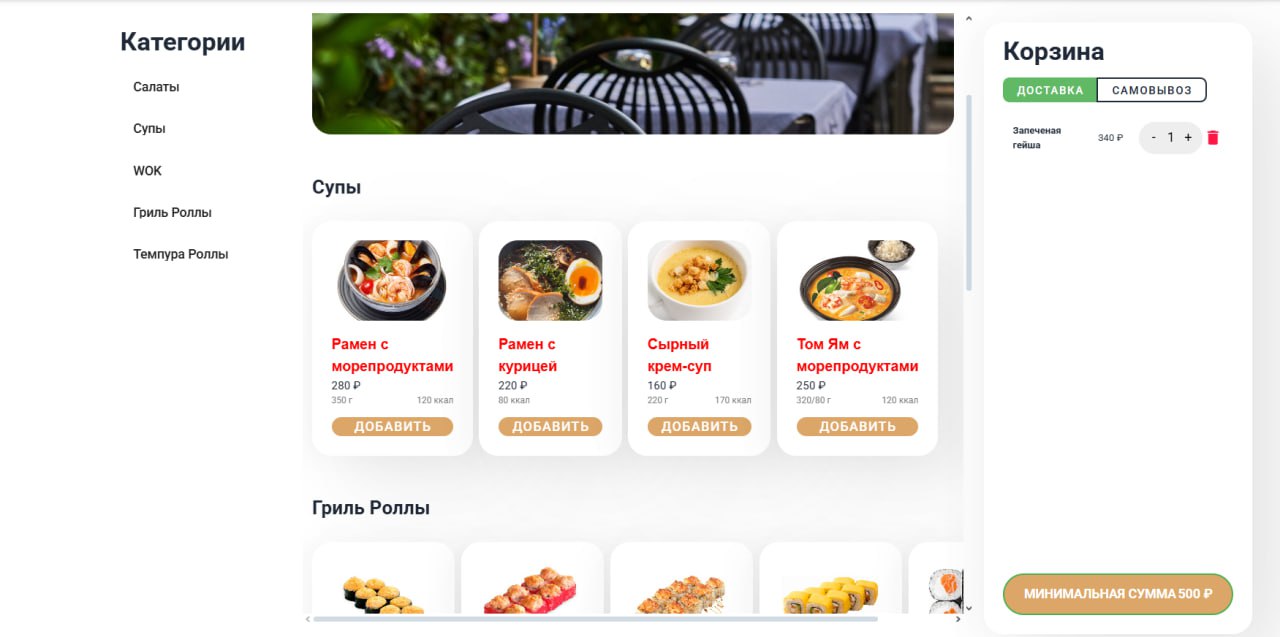Click the Том Ям с морепродуктами title
Screen dimensions: 1280x637
coord(857,355)
